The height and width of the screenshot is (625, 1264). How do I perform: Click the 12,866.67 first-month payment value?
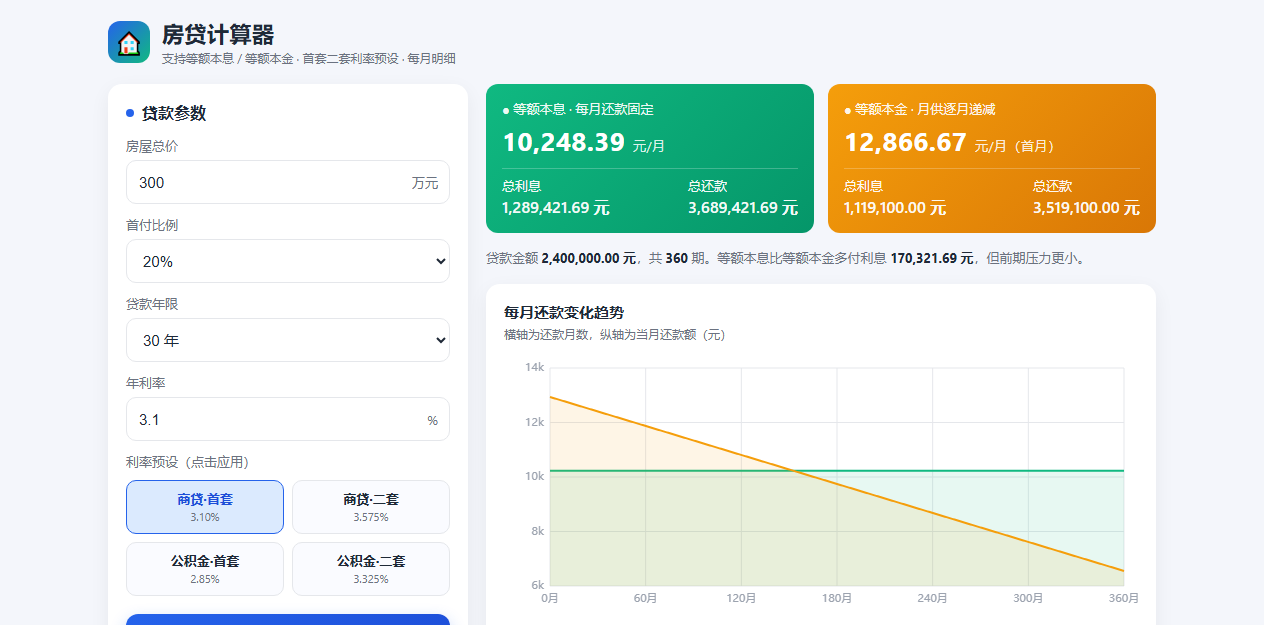(x=906, y=142)
